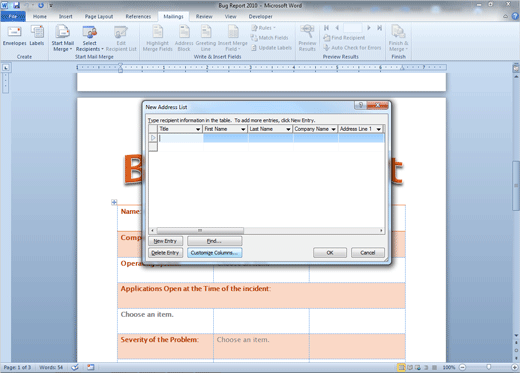Open Select Recipients menu

[x=89, y=38]
